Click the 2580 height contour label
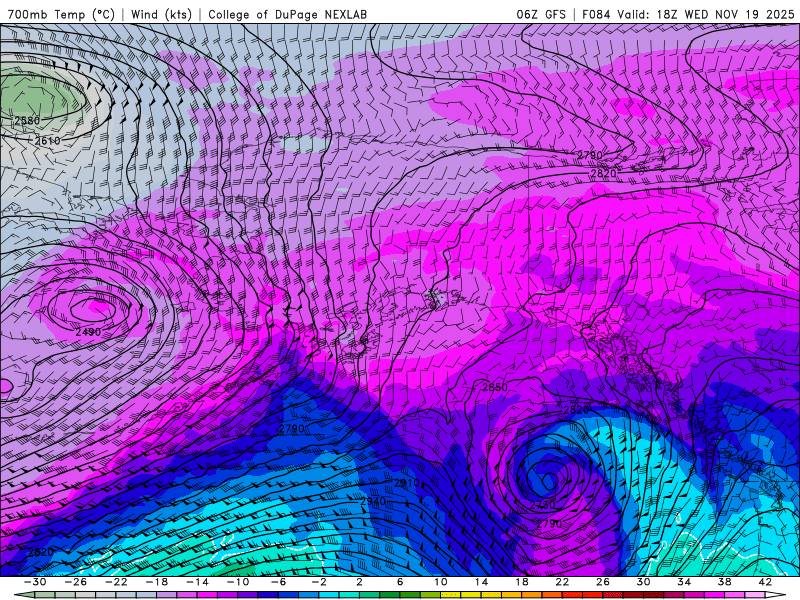800x600 pixels. coord(27,121)
